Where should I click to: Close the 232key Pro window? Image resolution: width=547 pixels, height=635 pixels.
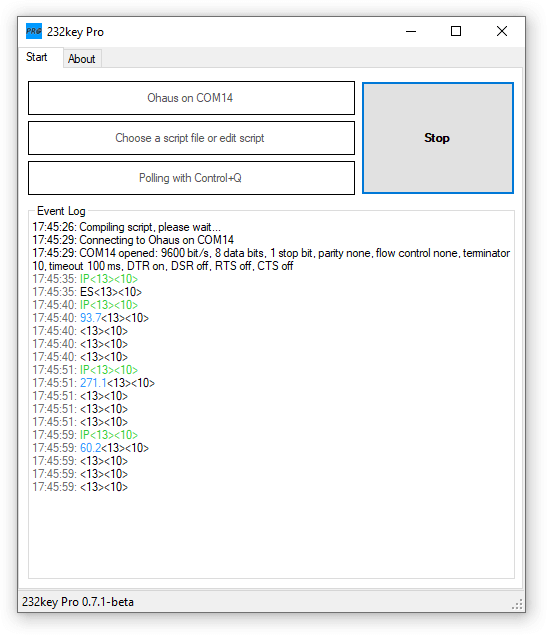[x=502, y=32]
